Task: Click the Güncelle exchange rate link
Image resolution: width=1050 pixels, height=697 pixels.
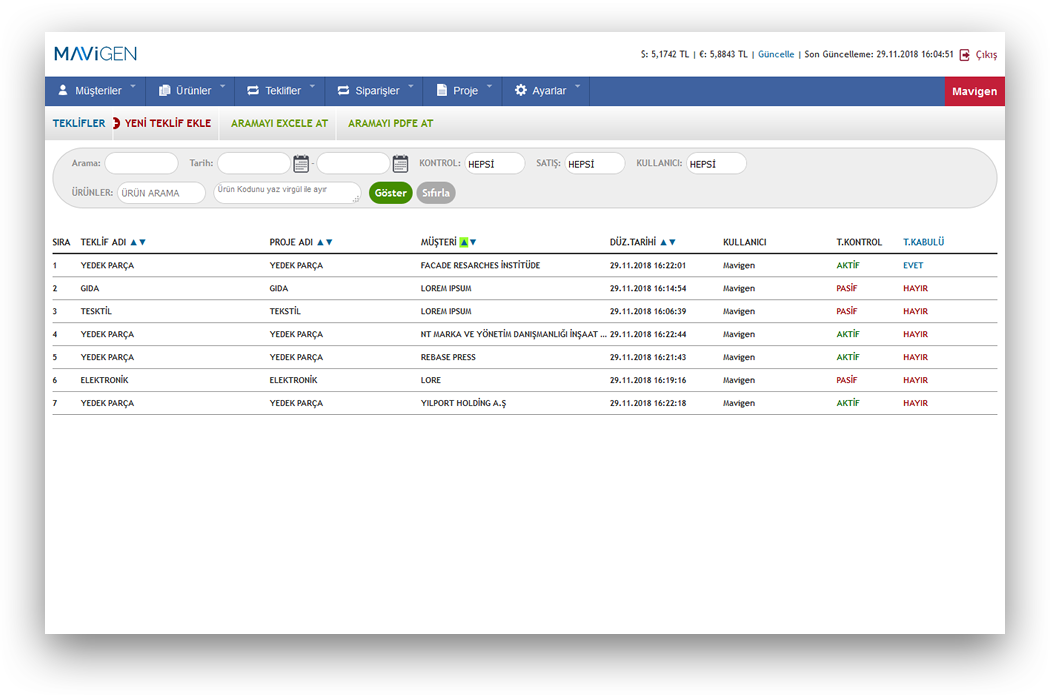Action: pyautogui.click(x=776, y=55)
